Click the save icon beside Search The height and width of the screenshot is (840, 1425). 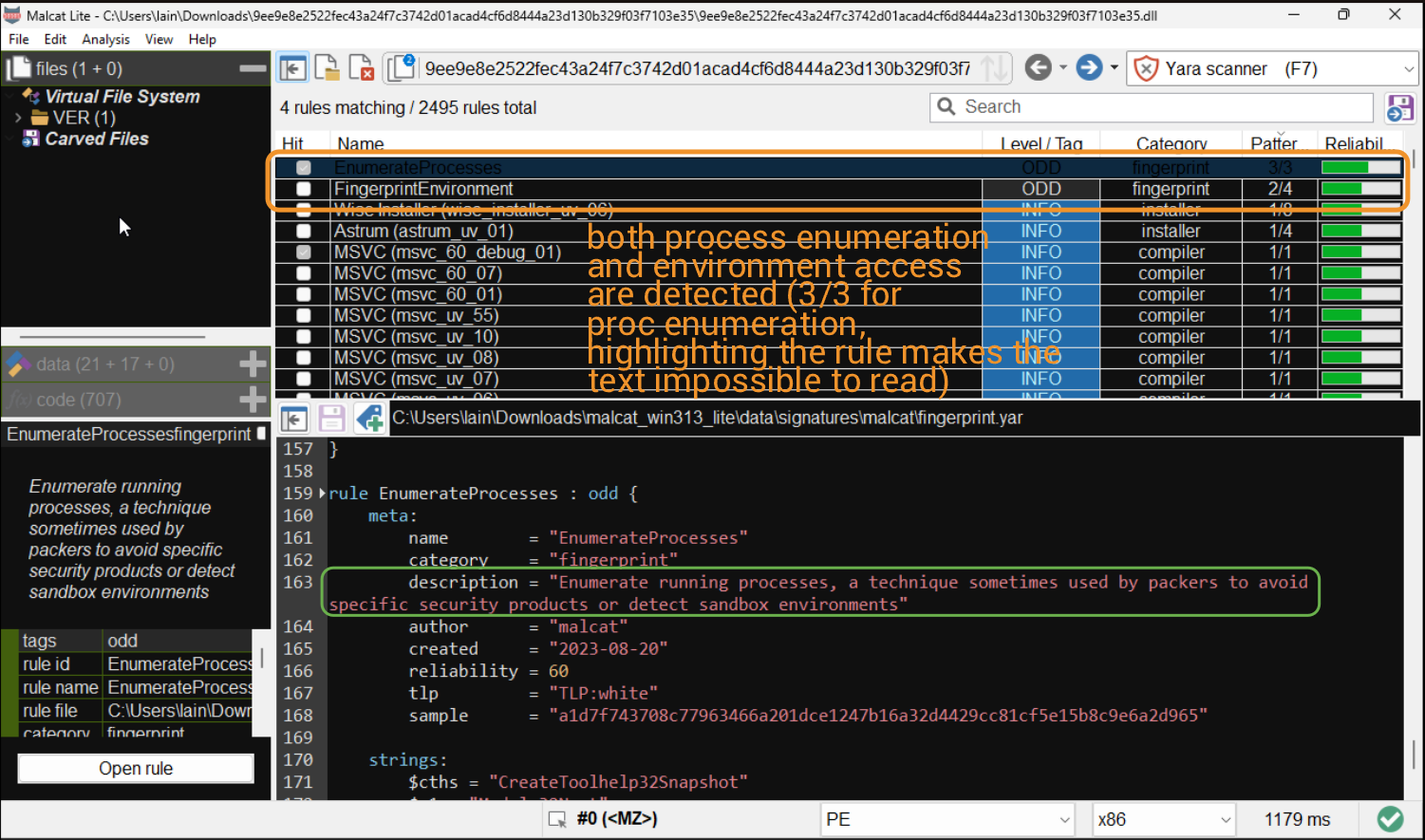[x=1399, y=108]
